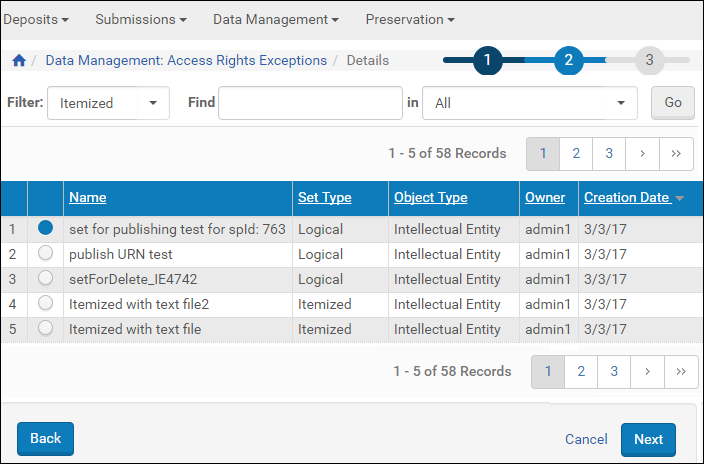Image resolution: width=704 pixels, height=464 pixels.
Task: Click wizard progress step 2 indicator
Action: (568, 60)
